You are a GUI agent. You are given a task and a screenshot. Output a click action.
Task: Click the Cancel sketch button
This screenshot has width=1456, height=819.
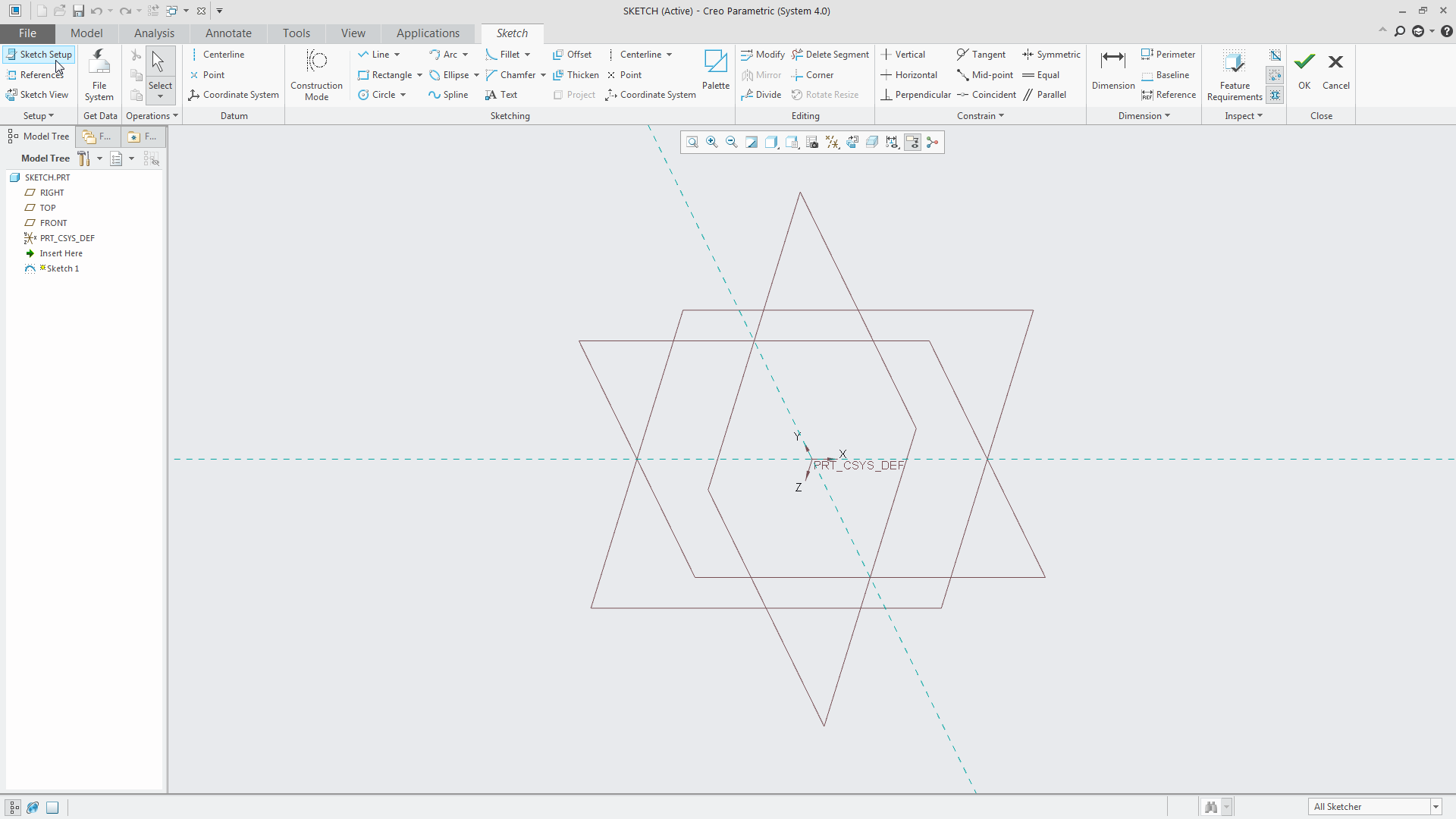pyautogui.click(x=1335, y=71)
